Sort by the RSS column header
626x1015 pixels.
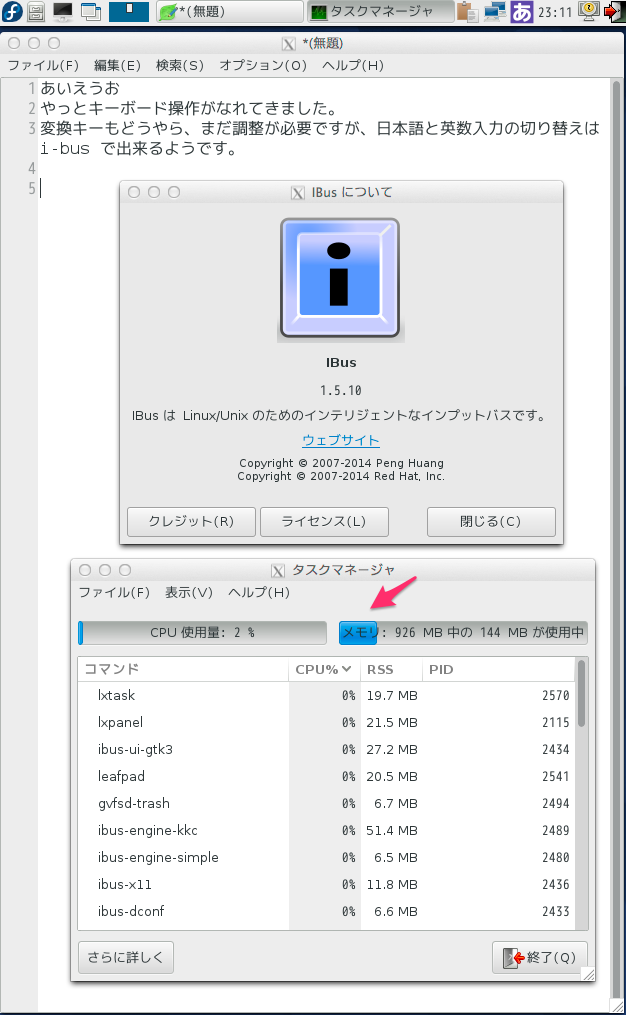tap(391, 669)
